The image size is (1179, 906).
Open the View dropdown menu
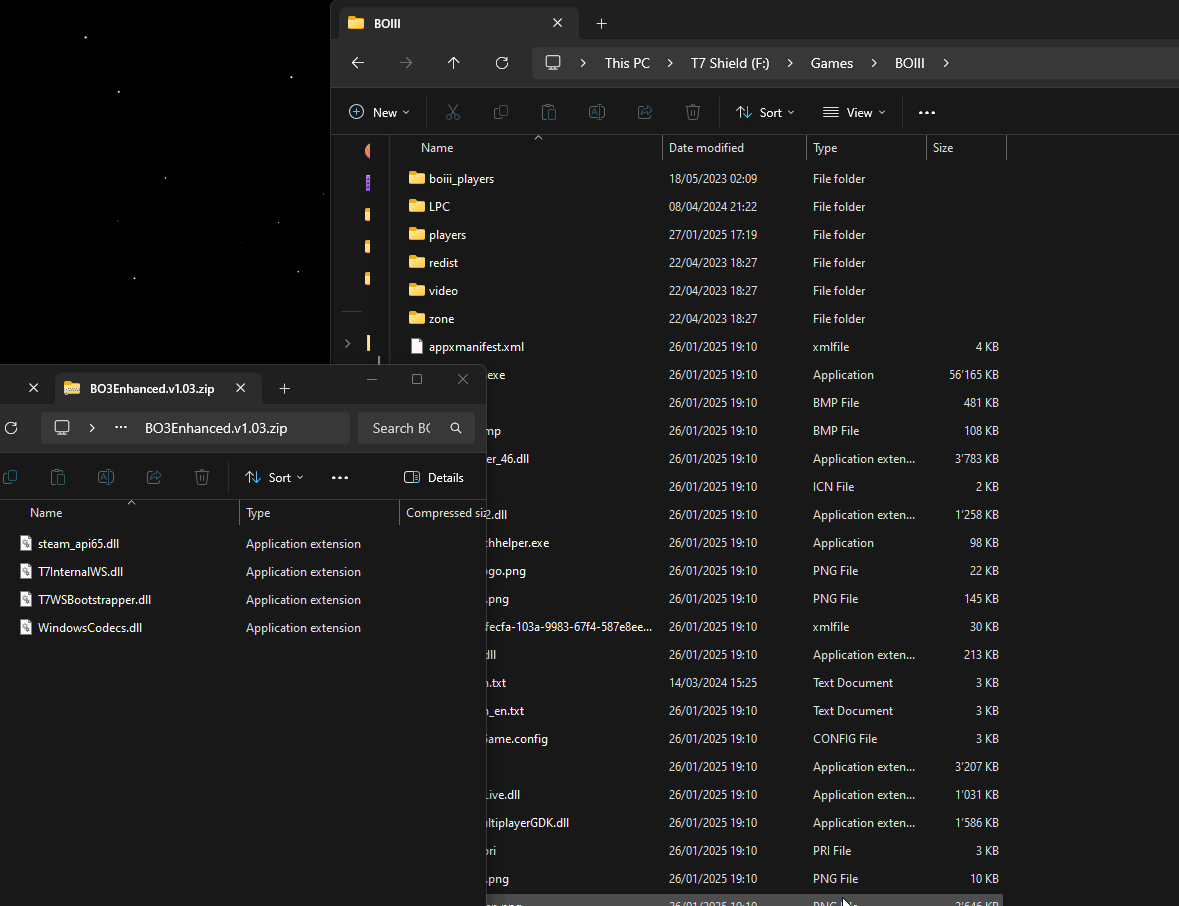[x=854, y=112]
